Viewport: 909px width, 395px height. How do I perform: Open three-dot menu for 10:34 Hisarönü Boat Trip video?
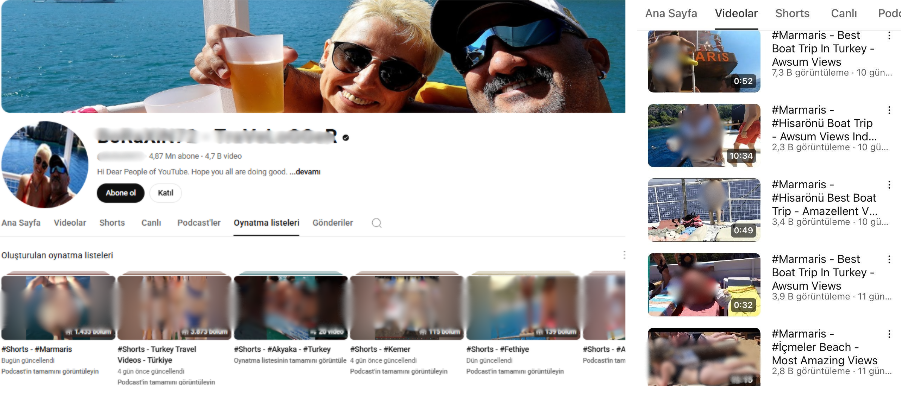[x=889, y=110]
